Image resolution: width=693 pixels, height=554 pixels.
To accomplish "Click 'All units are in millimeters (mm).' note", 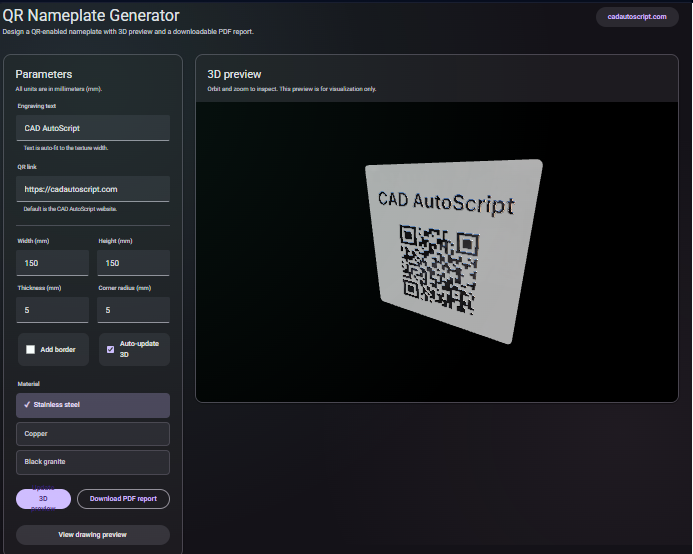I will (x=59, y=89).
